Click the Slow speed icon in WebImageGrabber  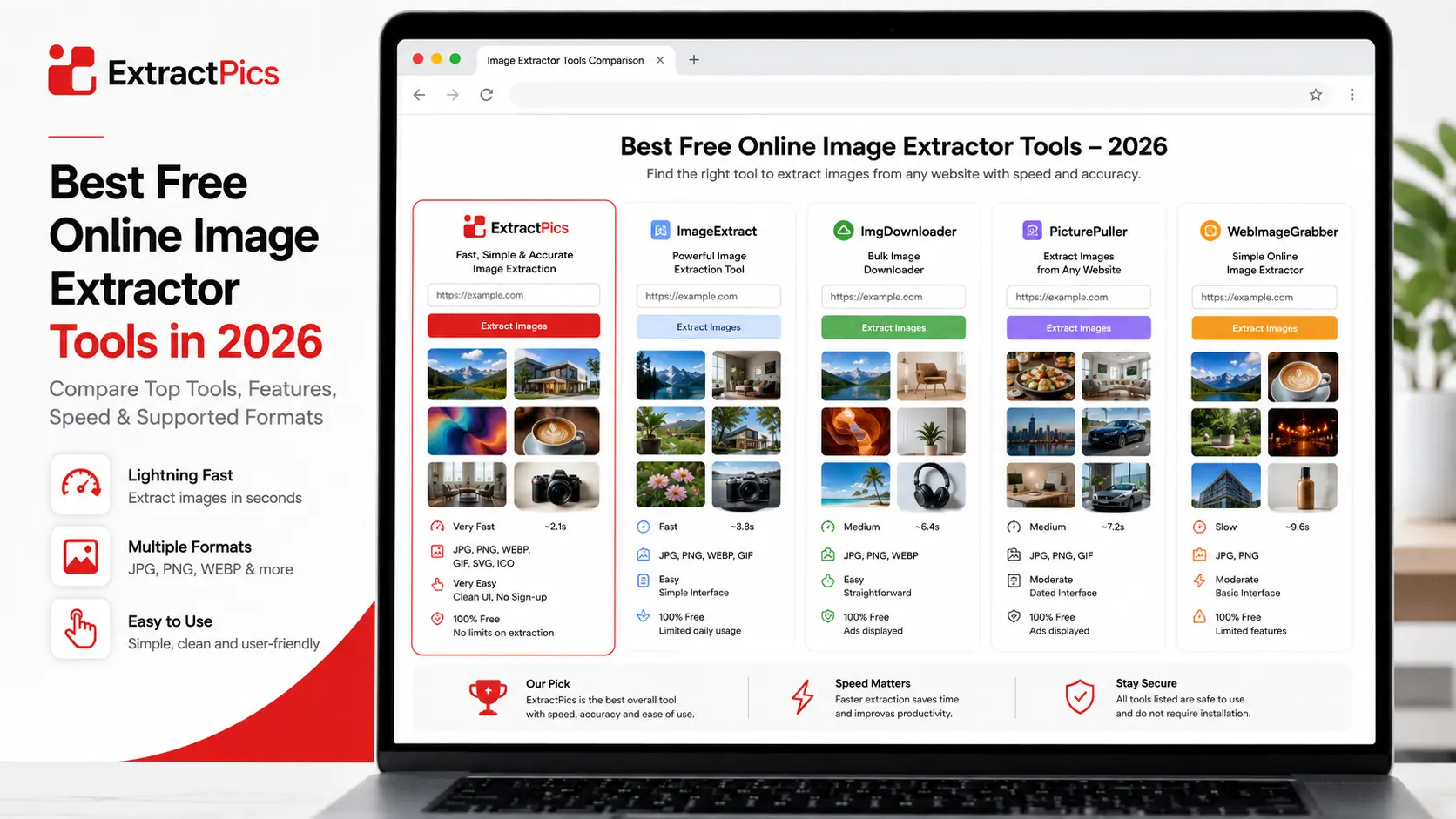[x=1199, y=527]
